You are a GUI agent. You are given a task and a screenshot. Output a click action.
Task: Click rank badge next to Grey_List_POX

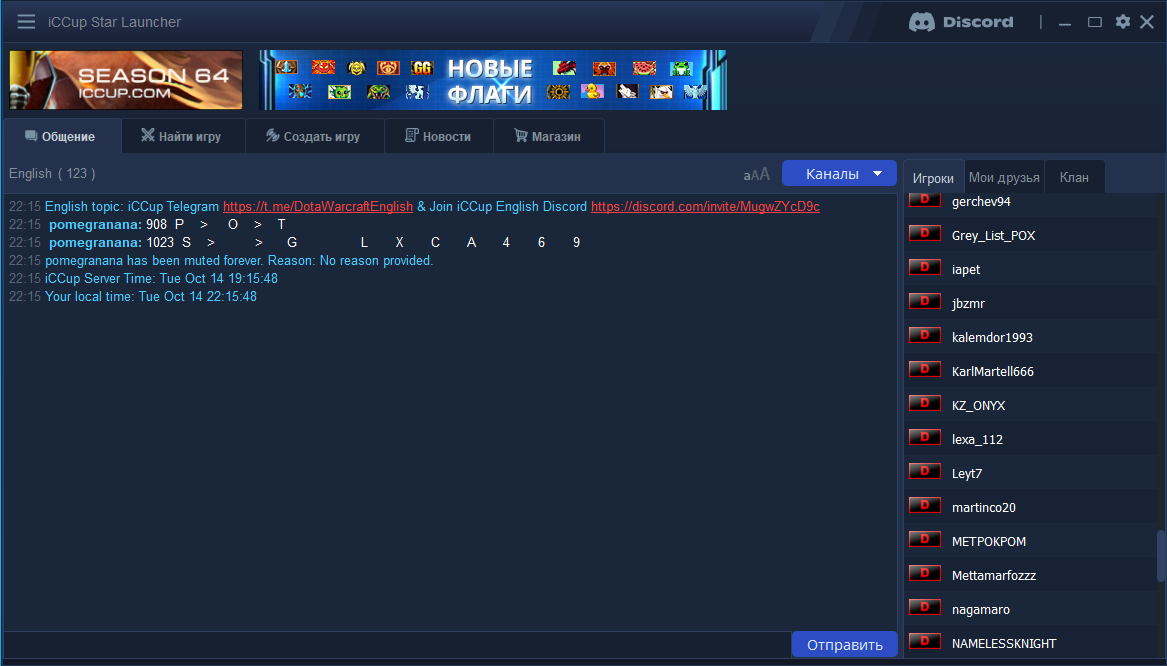(x=925, y=234)
